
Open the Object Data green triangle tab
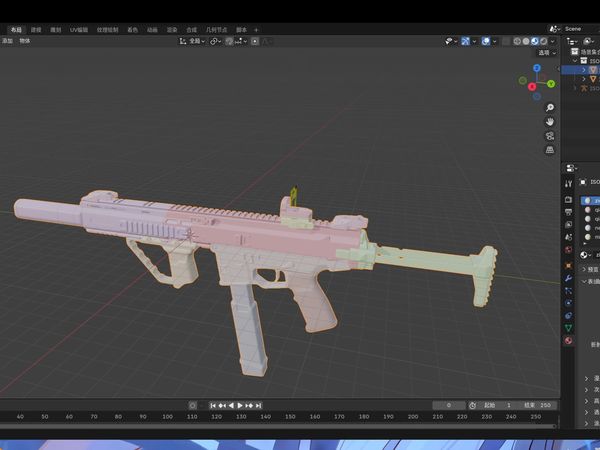568,328
